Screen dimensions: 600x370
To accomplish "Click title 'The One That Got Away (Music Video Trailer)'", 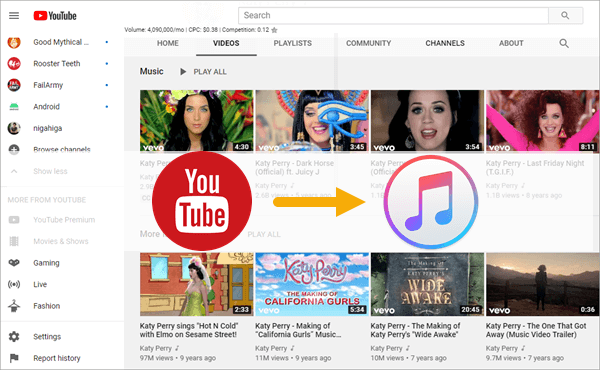I will 536,330.
